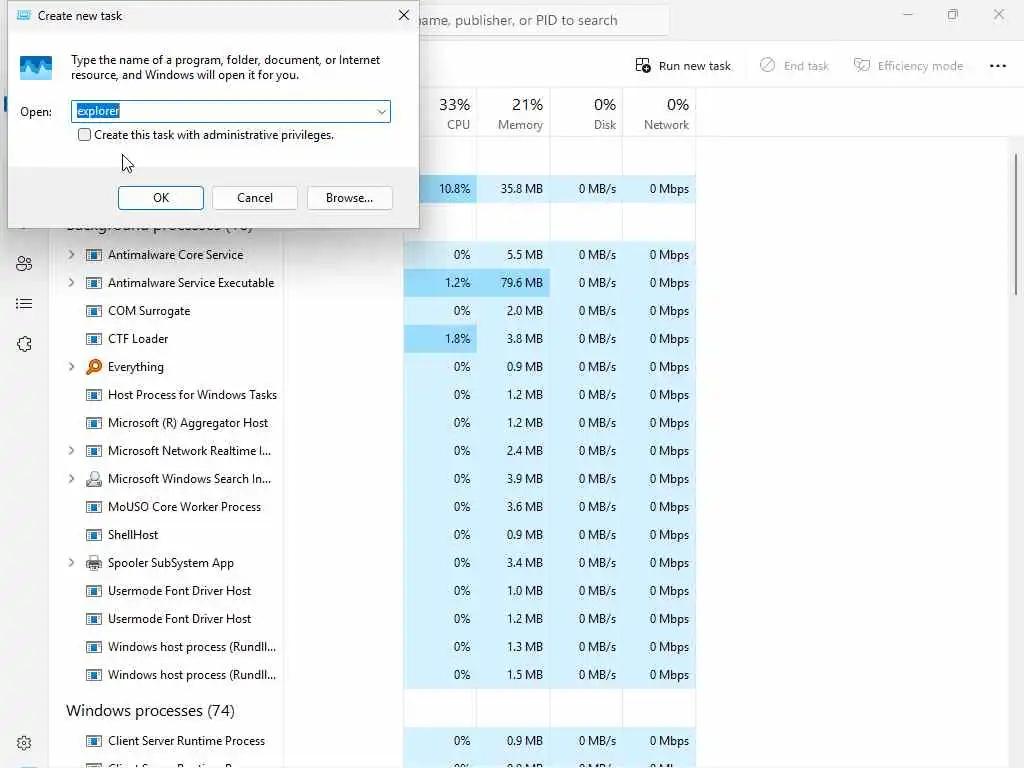
Task: Click Antimalware Core Service icon
Action: (94, 255)
